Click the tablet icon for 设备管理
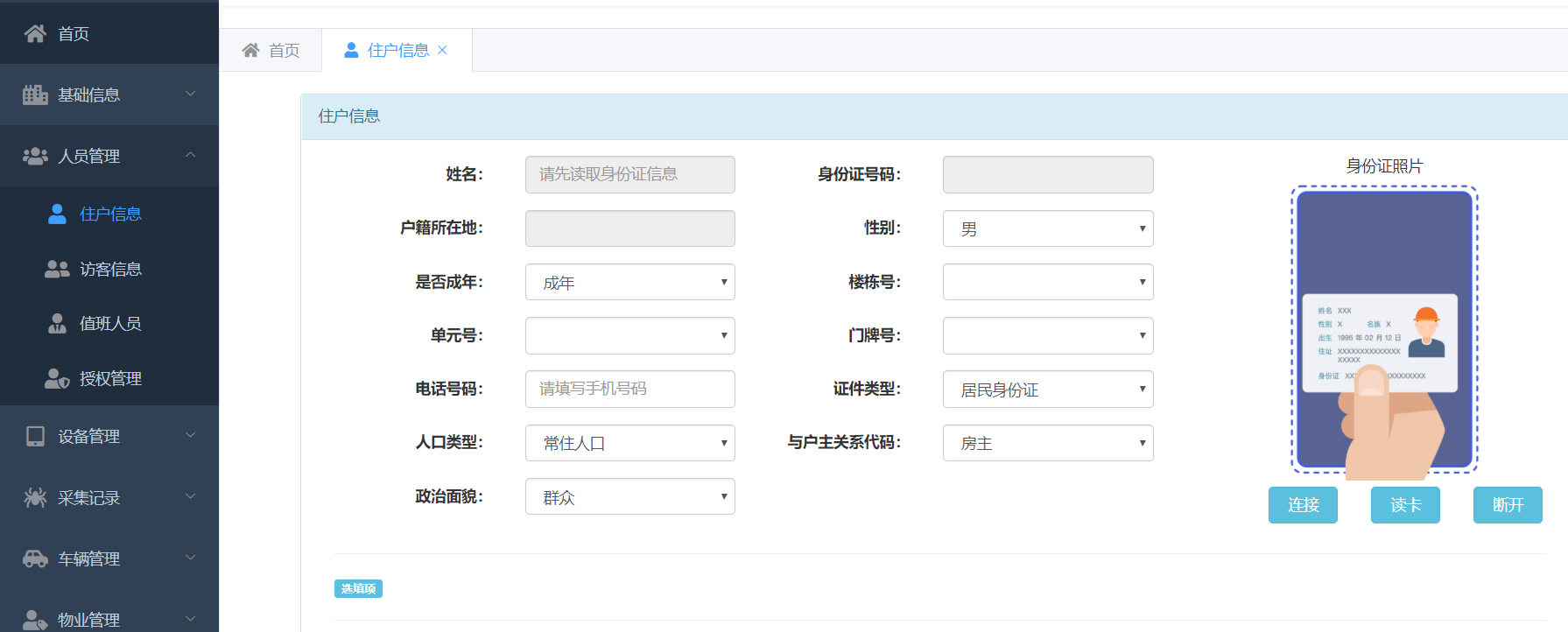Image resolution: width=1568 pixels, height=632 pixels. click(x=35, y=436)
